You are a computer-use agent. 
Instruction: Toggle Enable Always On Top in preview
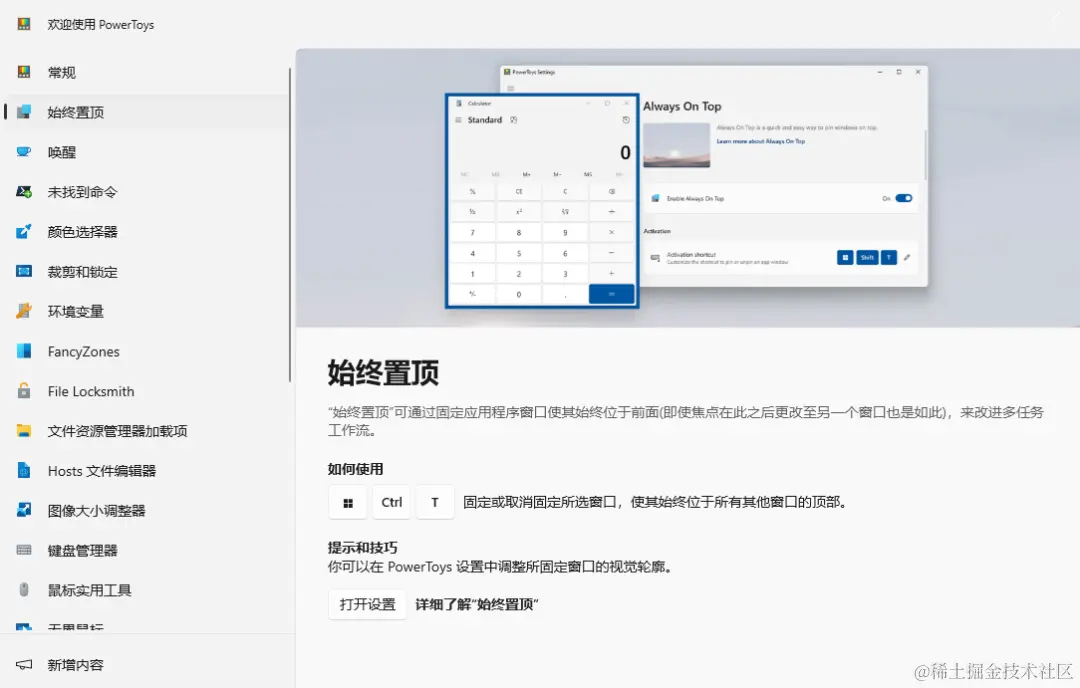pyautogui.click(x=902, y=198)
